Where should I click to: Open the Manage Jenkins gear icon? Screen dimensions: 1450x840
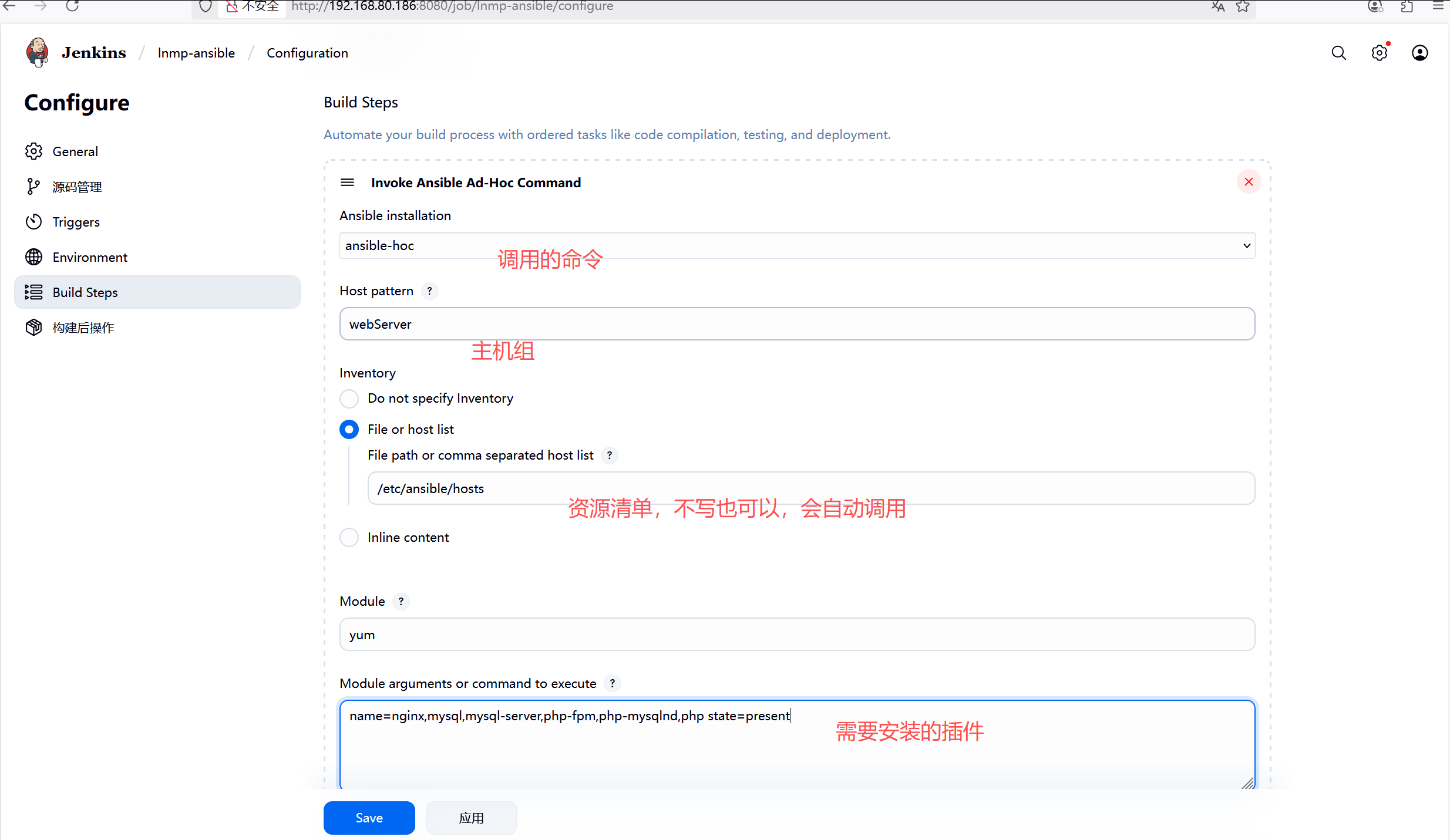pyautogui.click(x=1379, y=53)
